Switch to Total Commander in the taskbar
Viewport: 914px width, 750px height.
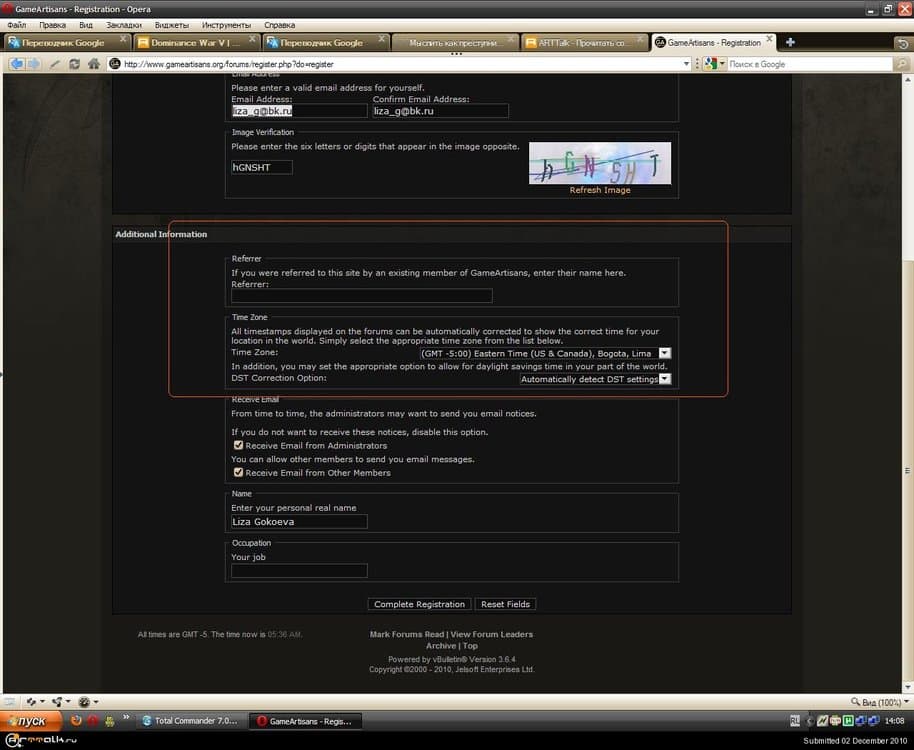(191, 721)
